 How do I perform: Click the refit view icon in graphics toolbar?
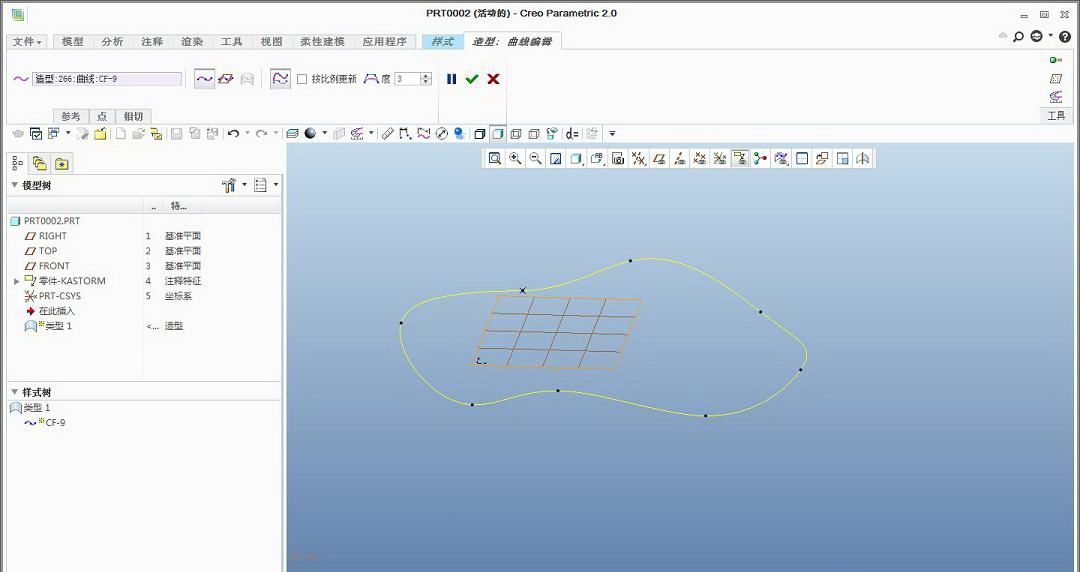(x=494, y=158)
